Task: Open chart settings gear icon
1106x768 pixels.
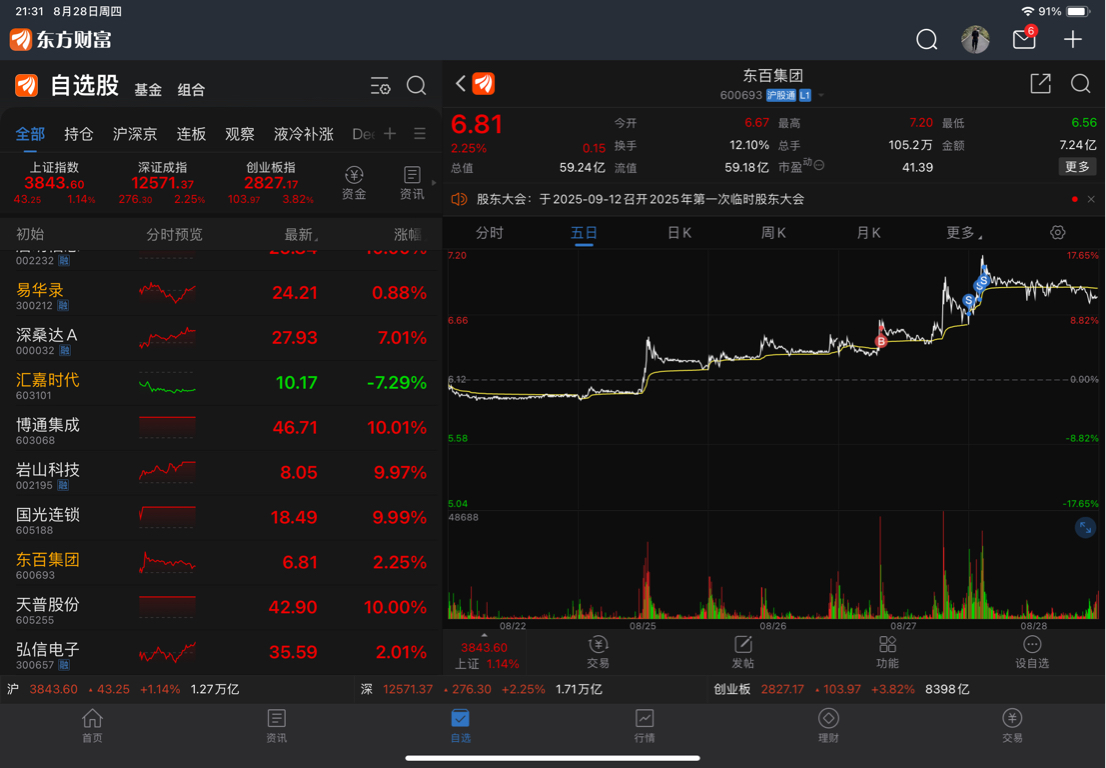Action: (1057, 233)
